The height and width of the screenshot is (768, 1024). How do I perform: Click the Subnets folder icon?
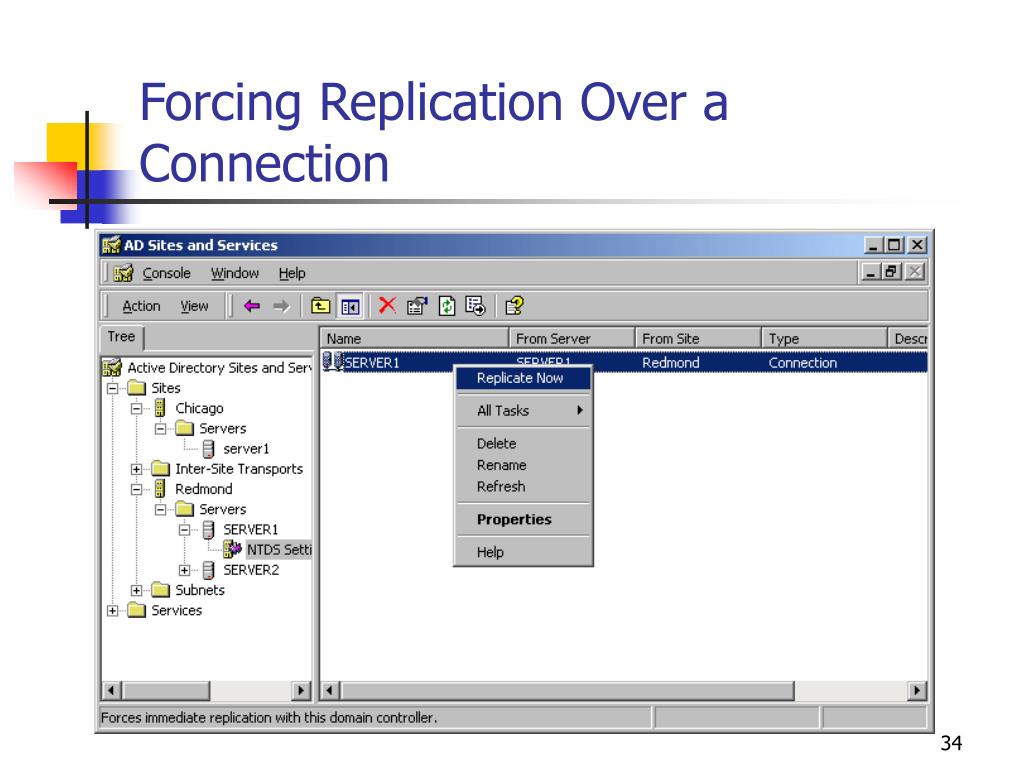(x=161, y=590)
